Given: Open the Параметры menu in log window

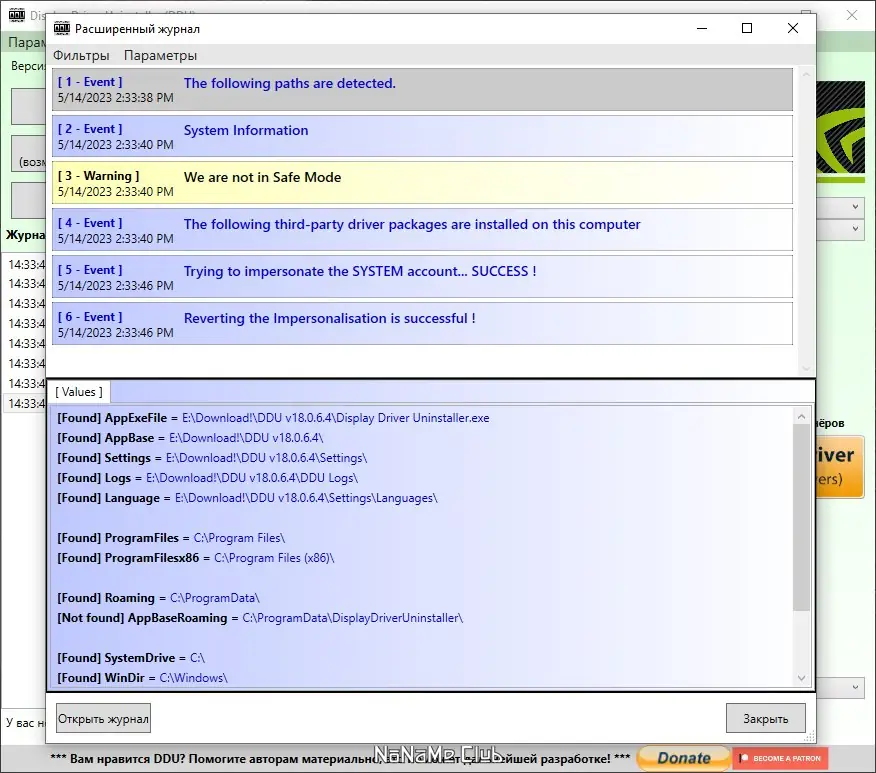Looking at the screenshot, I should pos(160,55).
